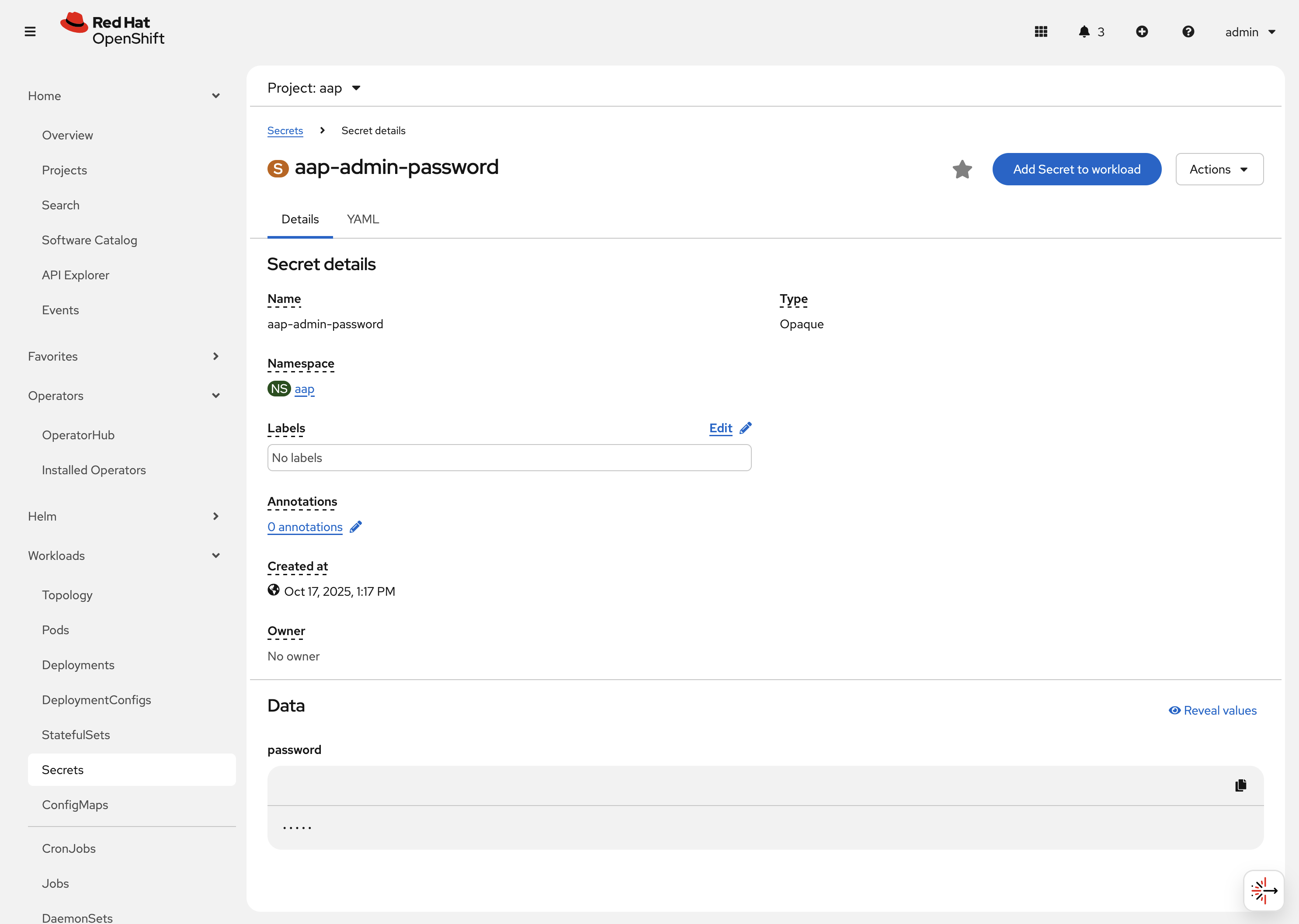
Task: Open notifications bell icon
Action: point(1084,32)
